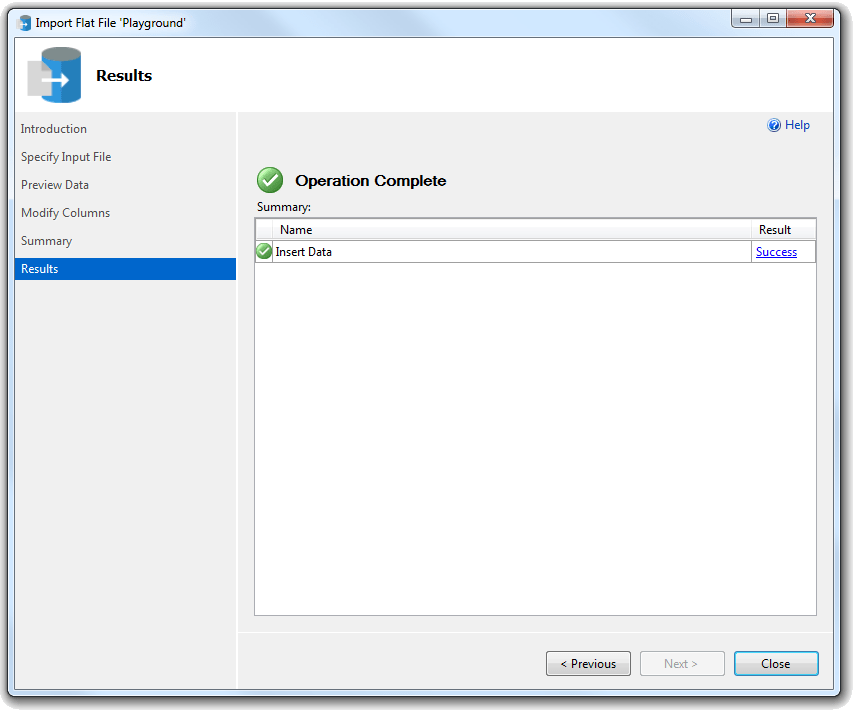Minimize the Import Flat File window
This screenshot has height=713, width=856.
746,19
